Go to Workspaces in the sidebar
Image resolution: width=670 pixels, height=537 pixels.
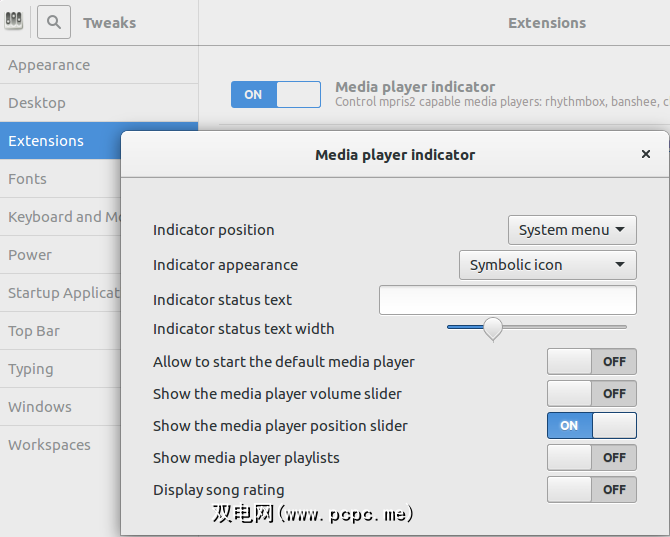click(49, 445)
